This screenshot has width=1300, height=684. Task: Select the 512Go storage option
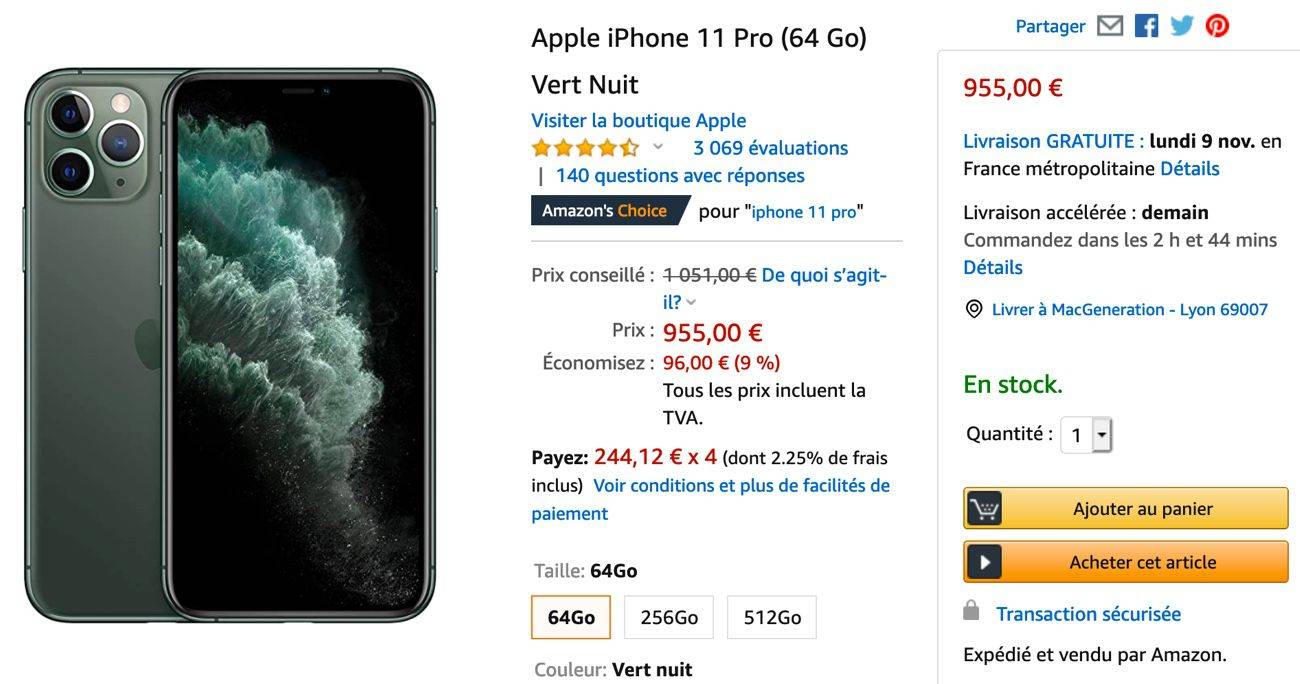[x=771, y=617]
